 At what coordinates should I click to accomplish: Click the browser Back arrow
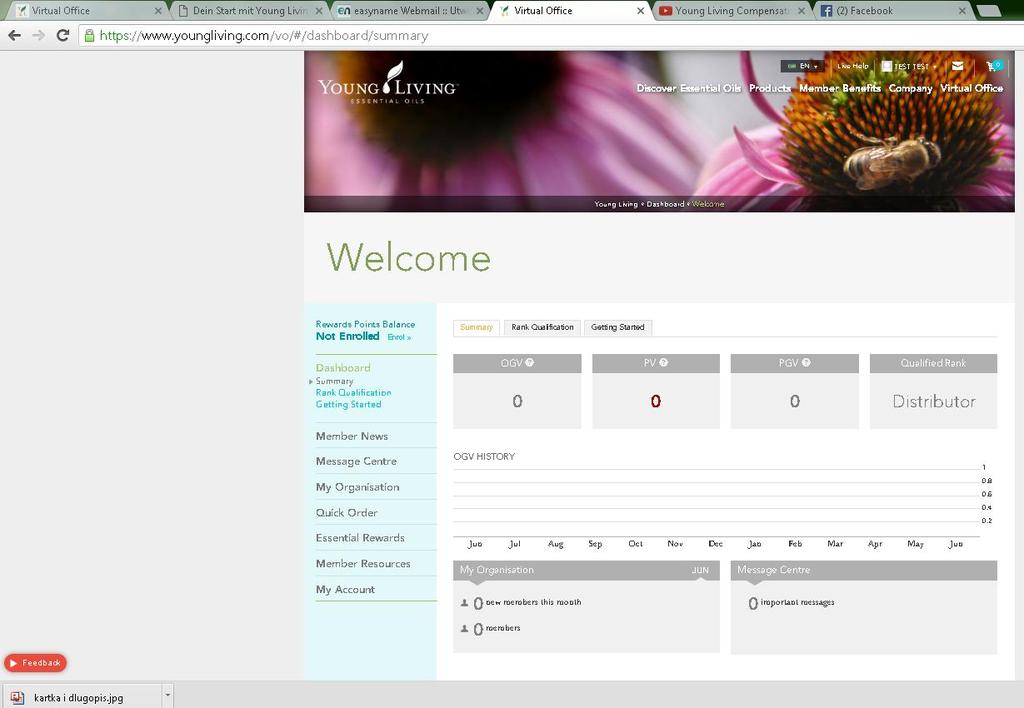click(14, 35)
